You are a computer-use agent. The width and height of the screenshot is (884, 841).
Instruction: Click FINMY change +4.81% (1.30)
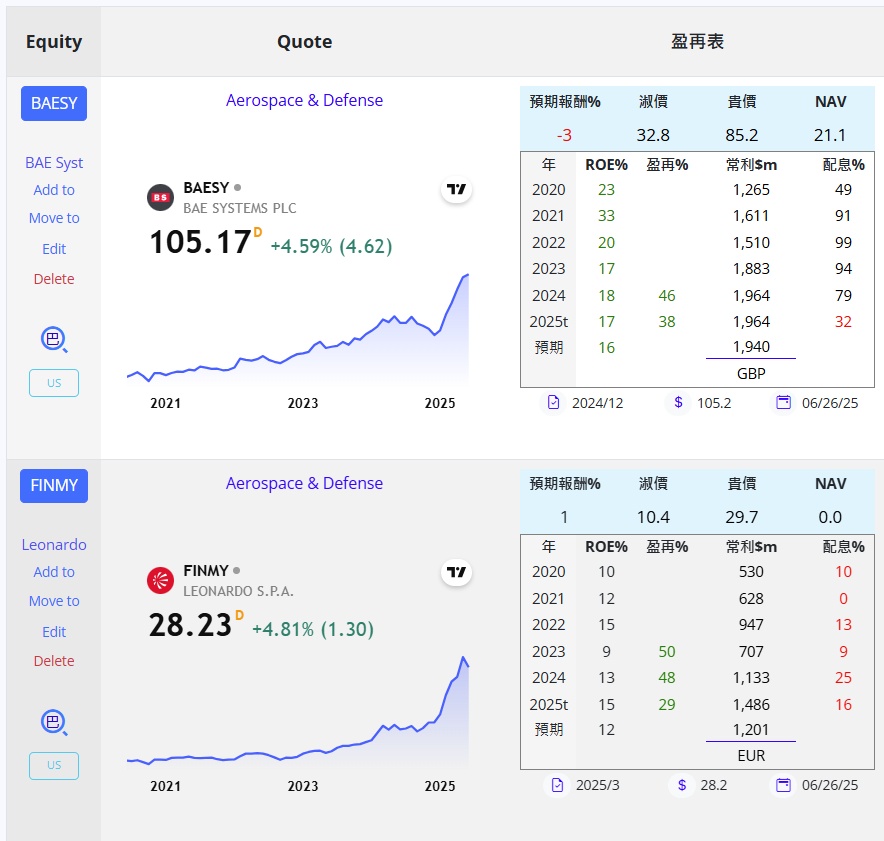[x=313, y=629]
